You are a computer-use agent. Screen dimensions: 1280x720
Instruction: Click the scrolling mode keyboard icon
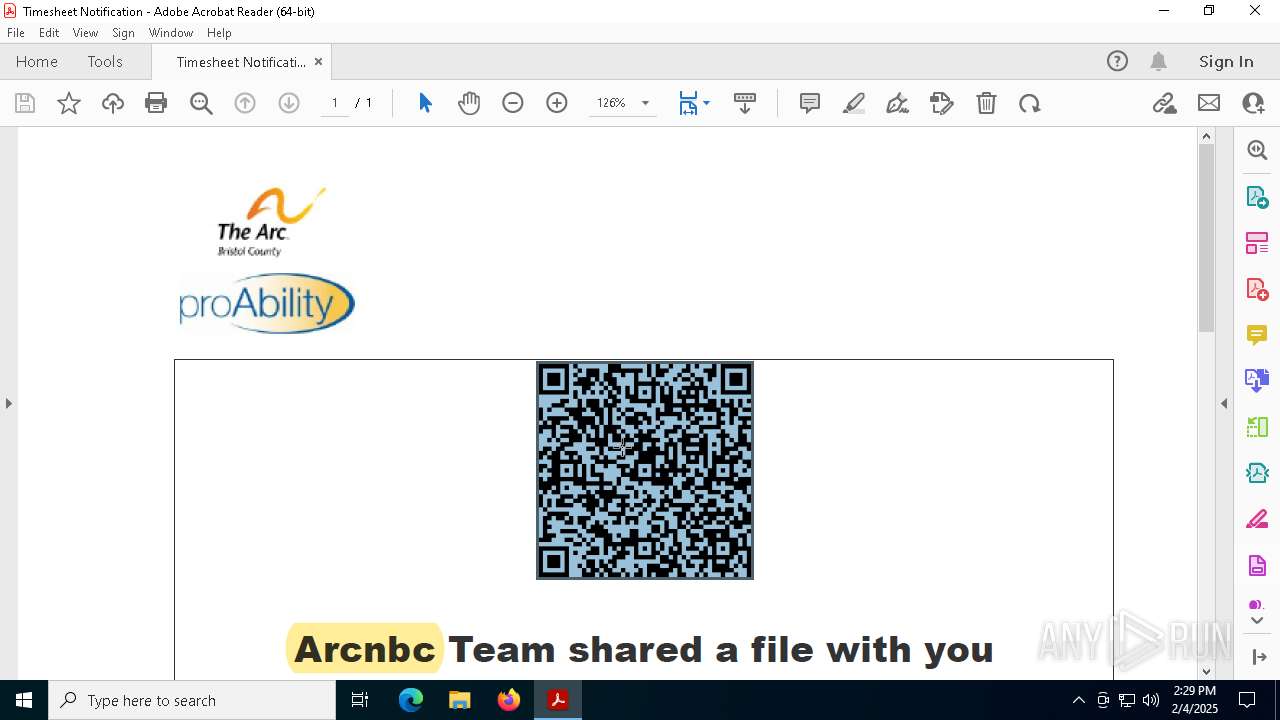pyautogui.click(x=745, y=103)
